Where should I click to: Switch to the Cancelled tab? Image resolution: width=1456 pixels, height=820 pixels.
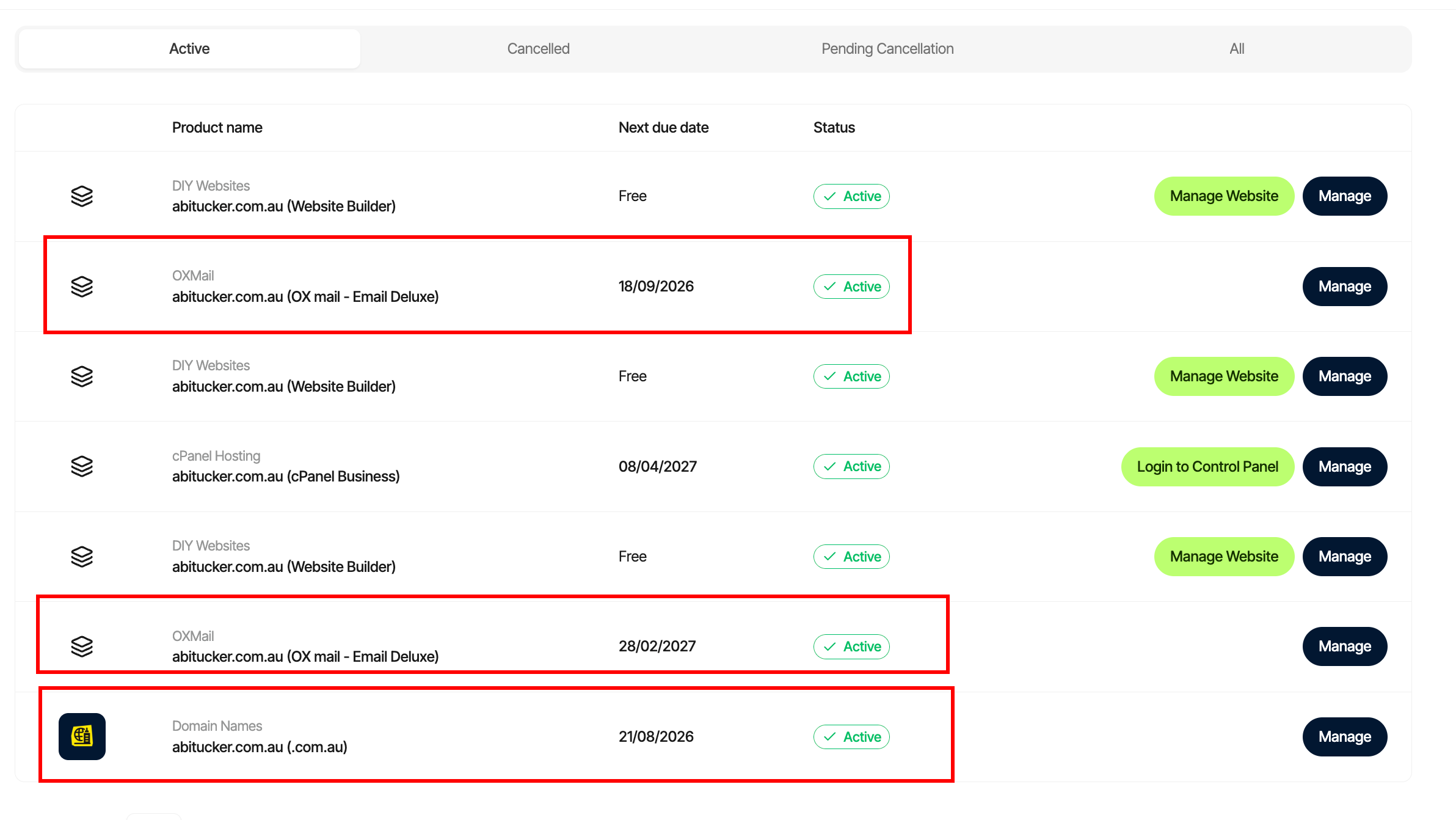(538, 49)
